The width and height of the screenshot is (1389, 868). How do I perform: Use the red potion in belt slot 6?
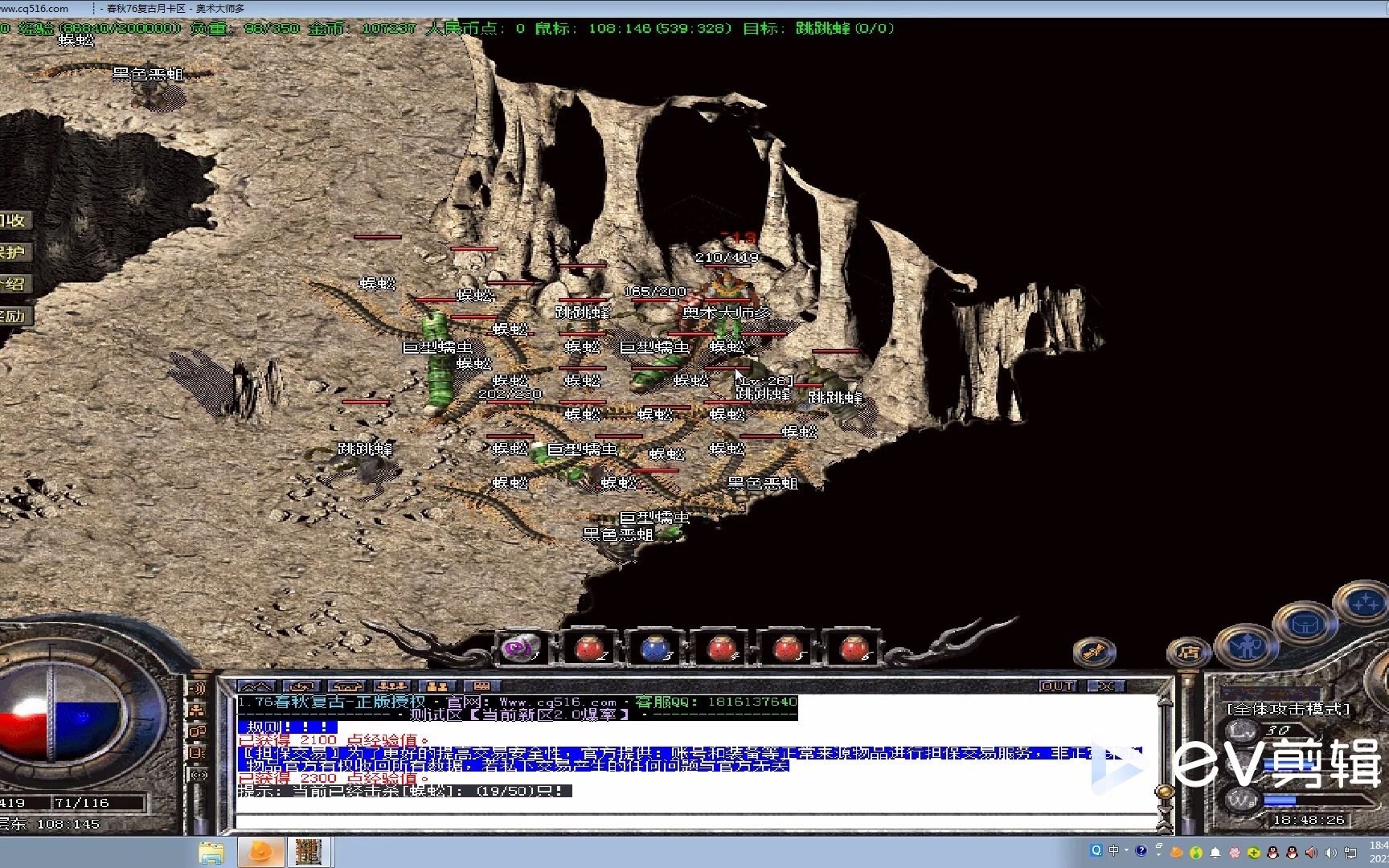(x=852, y=648)
